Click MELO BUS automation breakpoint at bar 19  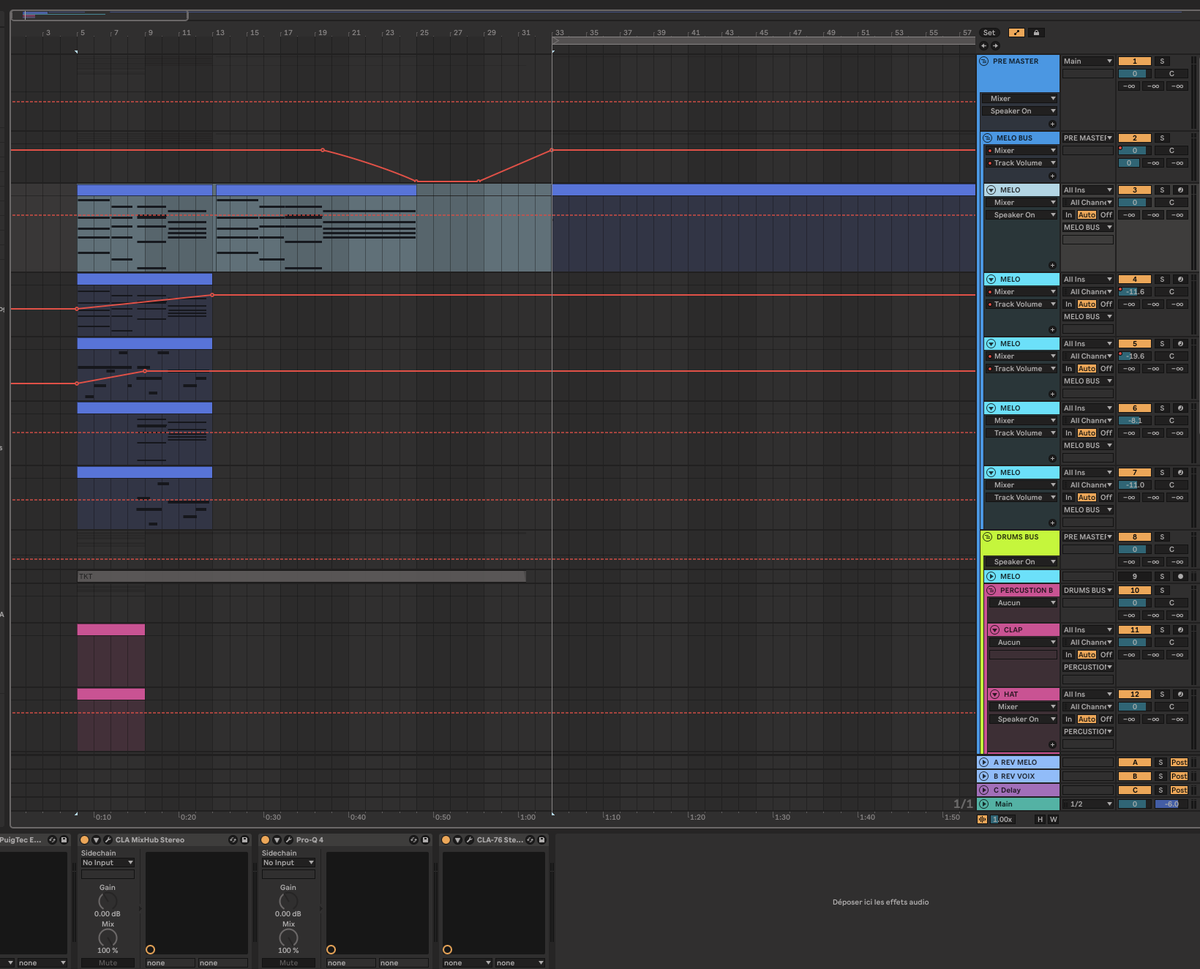tap(322, 150)
